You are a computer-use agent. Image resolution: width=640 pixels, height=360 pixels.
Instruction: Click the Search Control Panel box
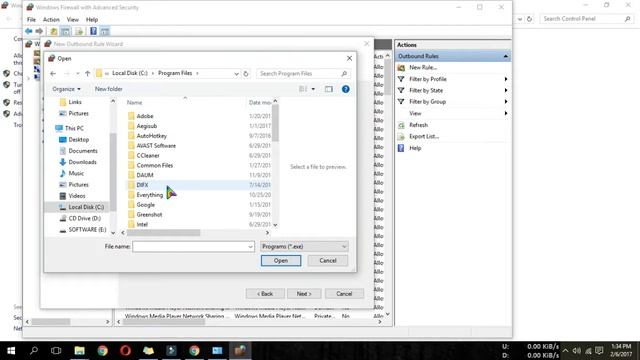(587, 19)
